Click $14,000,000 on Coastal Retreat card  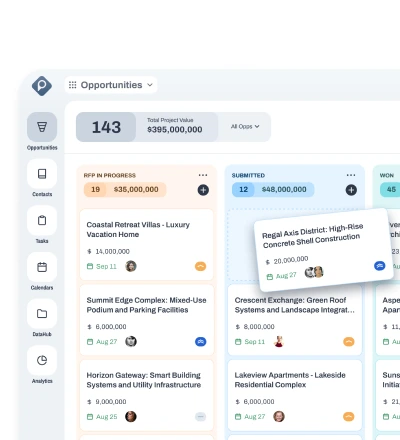click(x=109, y=251)
